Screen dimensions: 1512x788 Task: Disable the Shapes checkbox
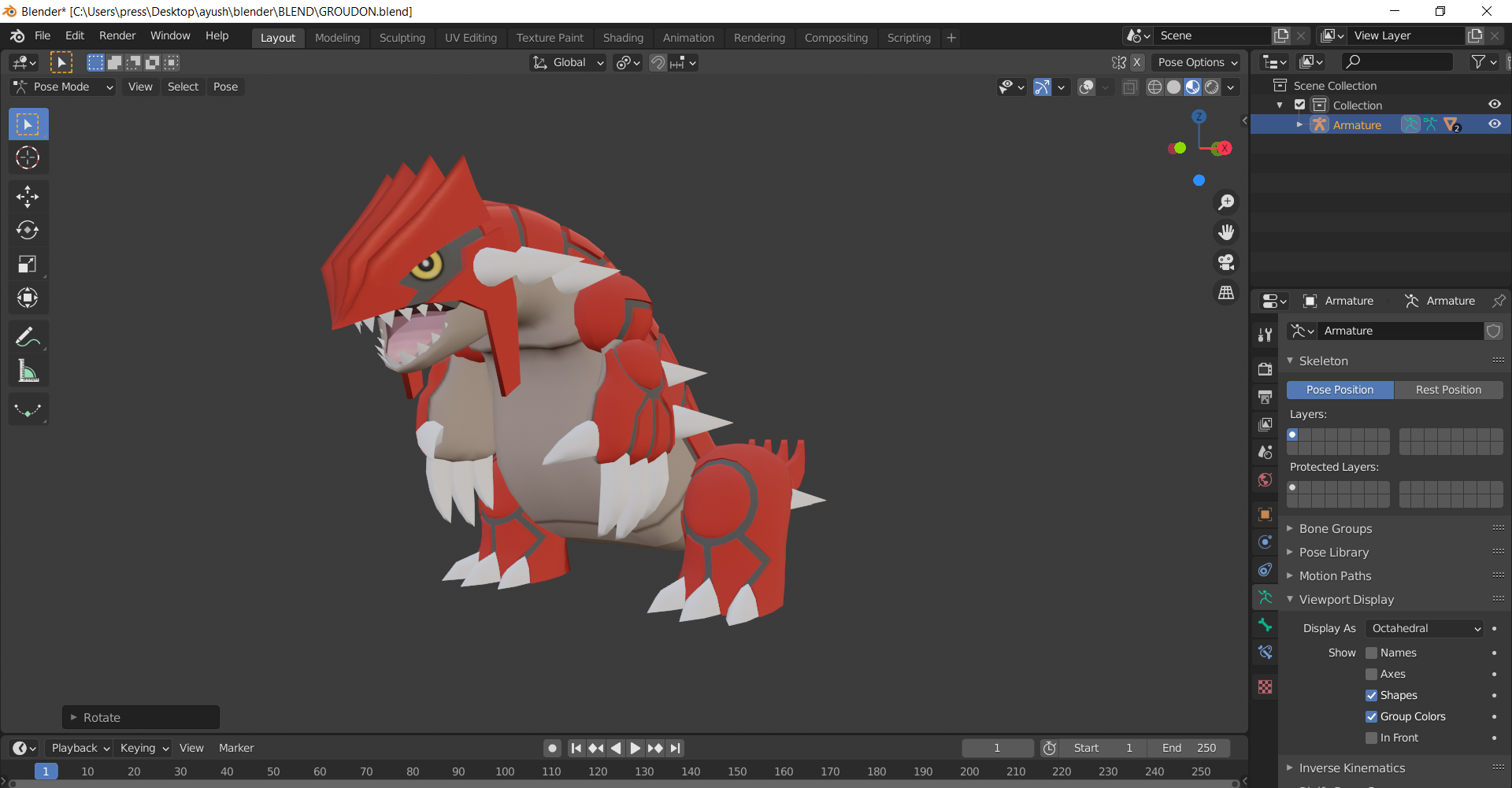[1373, 695]
